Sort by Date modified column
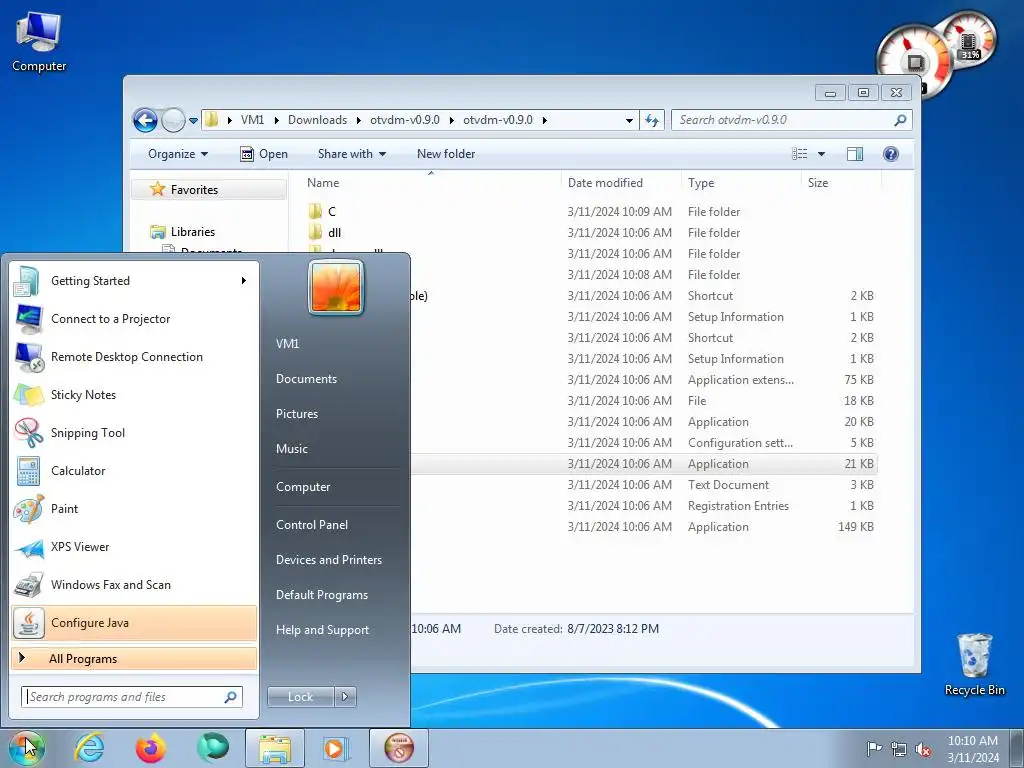This screenshot has height=768, width=1024. [x=620, y=183]
